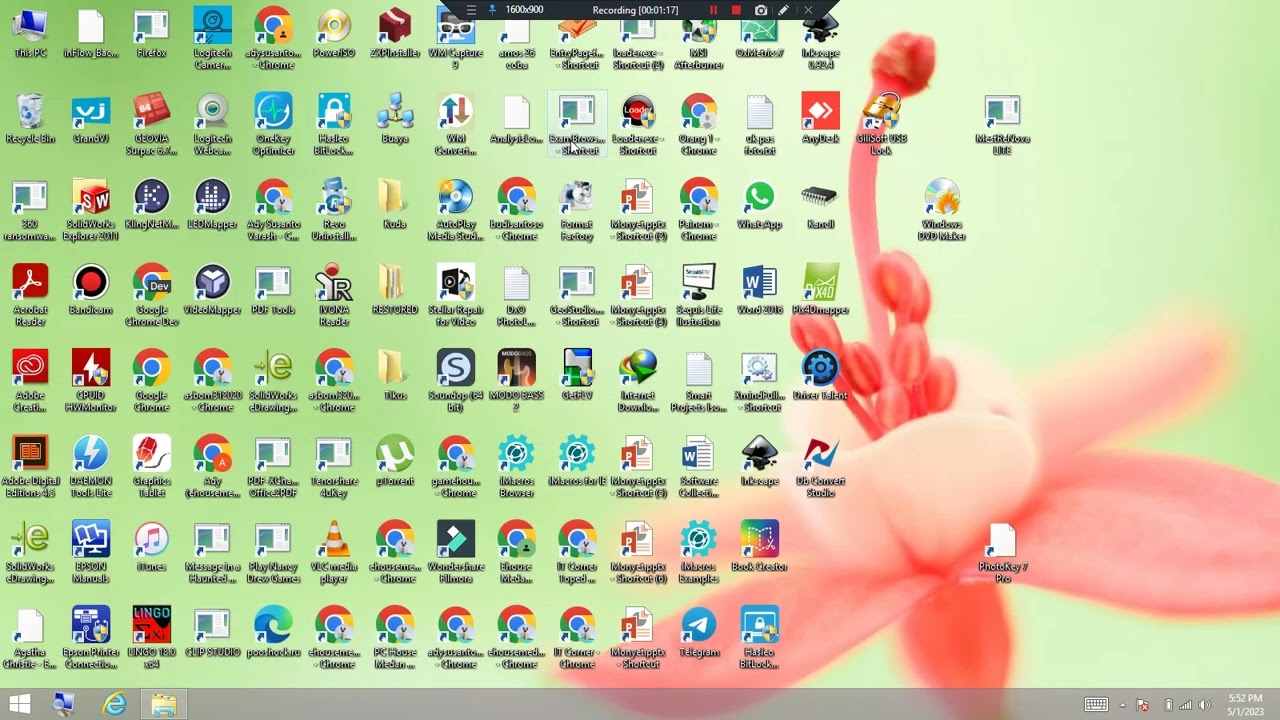Select the Firefox shortcut
Viewport: 1280px width, 720px height.
tap(151, 34)
